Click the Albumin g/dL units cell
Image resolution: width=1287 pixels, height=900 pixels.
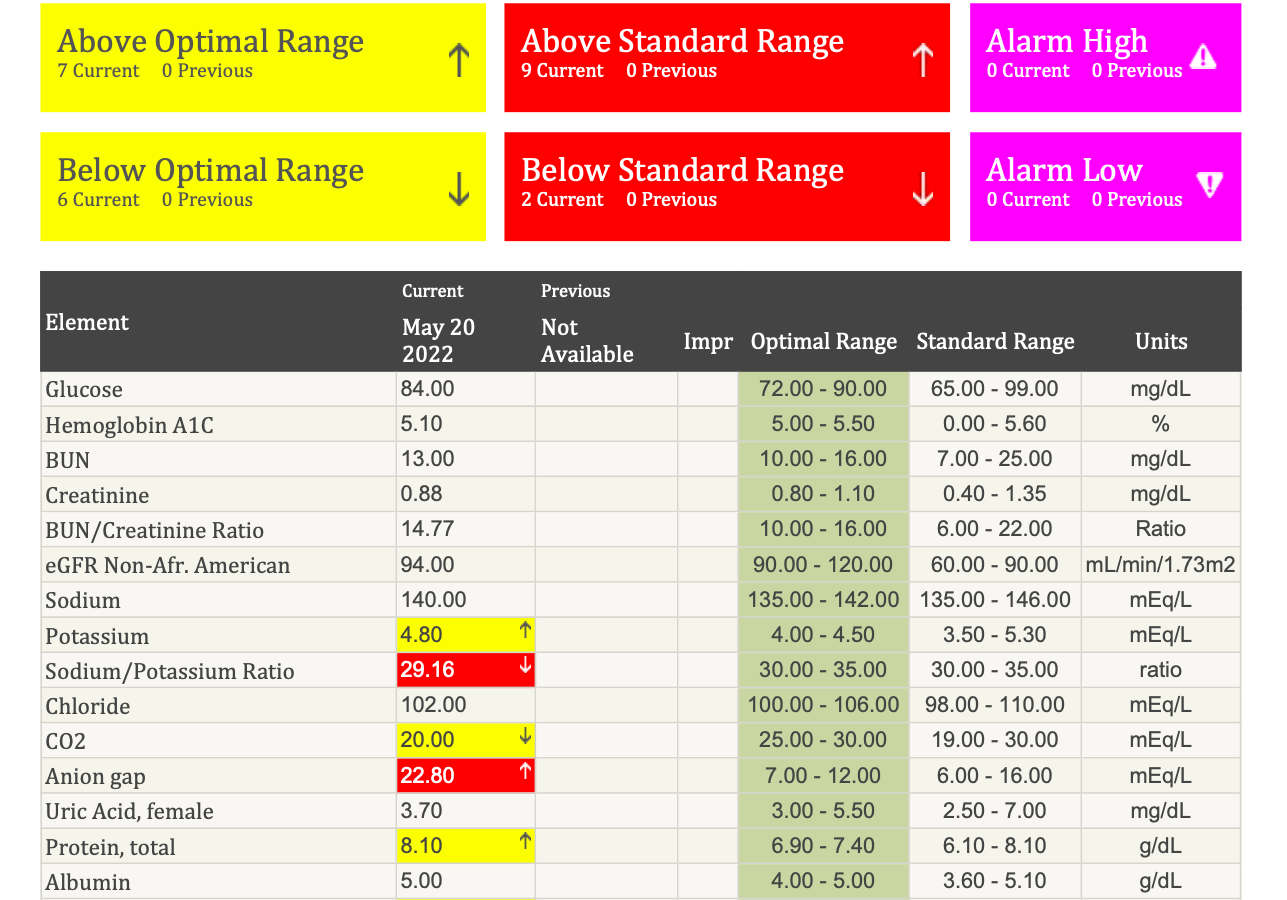pyautogui.click(x=1161, y=881)
